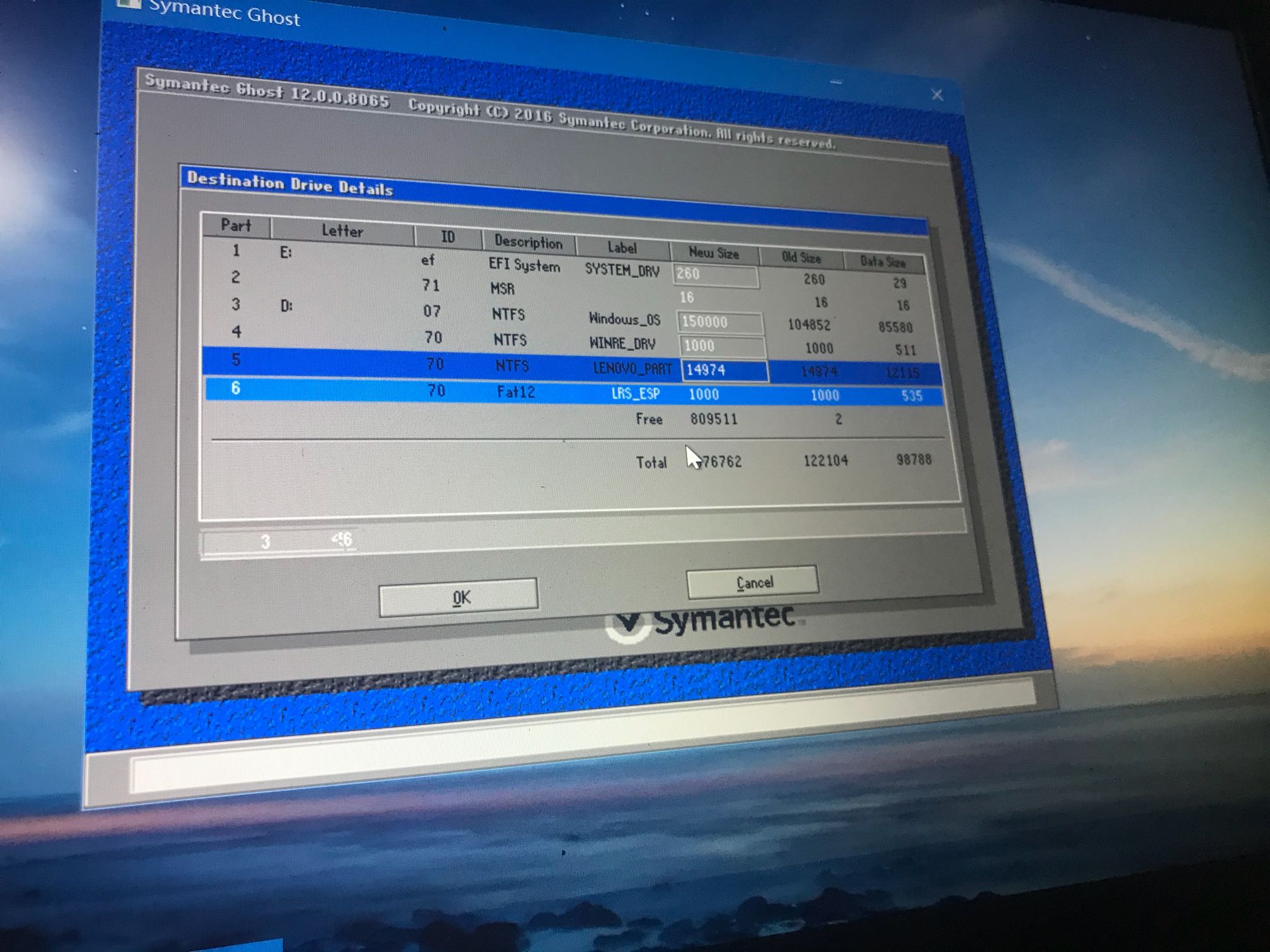Viewport: 1270px width, 952px height.
Task: Click the New Size column header
Action: click(x=714, y=253)
